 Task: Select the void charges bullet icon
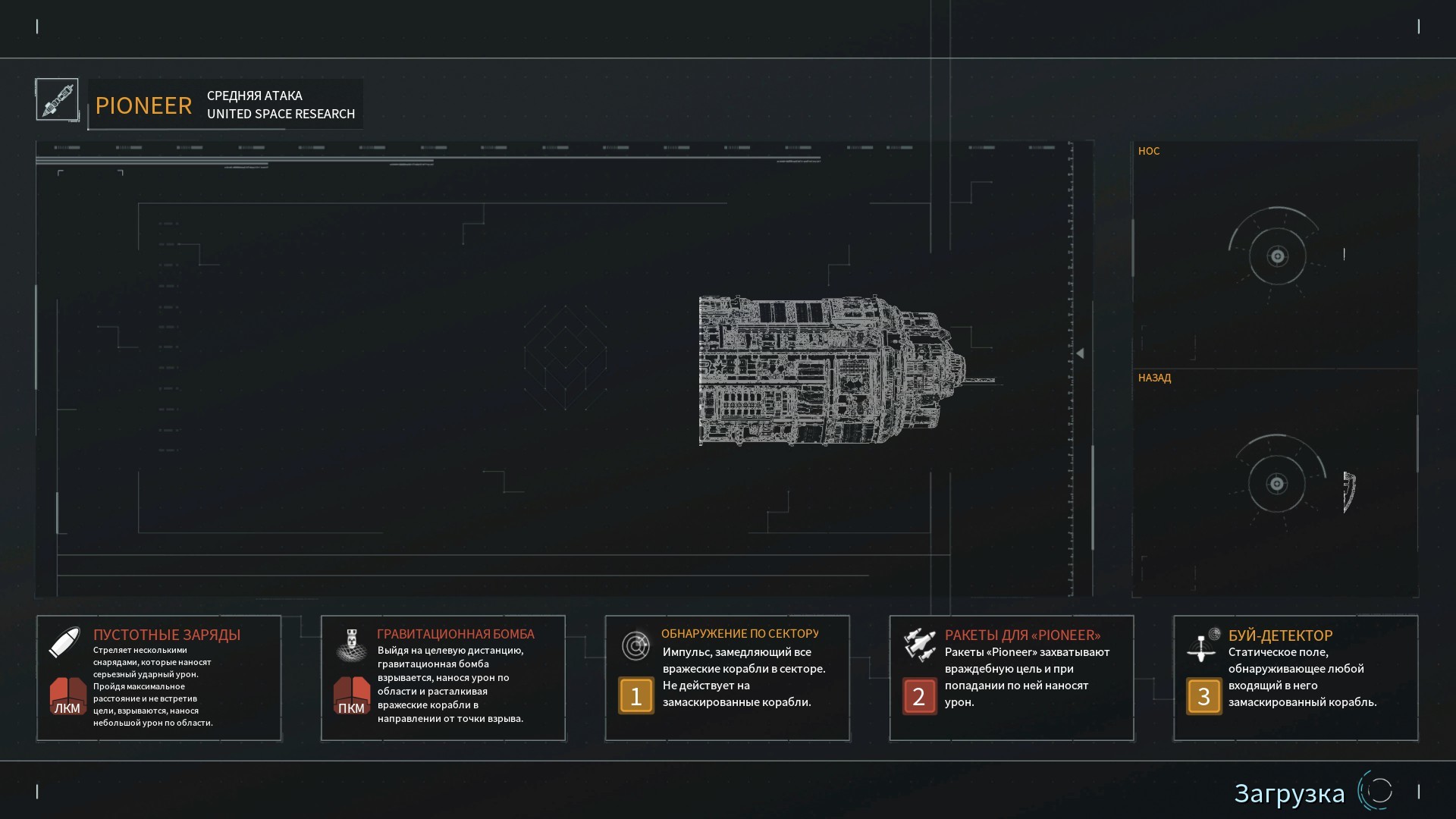(x=64, y=642)
